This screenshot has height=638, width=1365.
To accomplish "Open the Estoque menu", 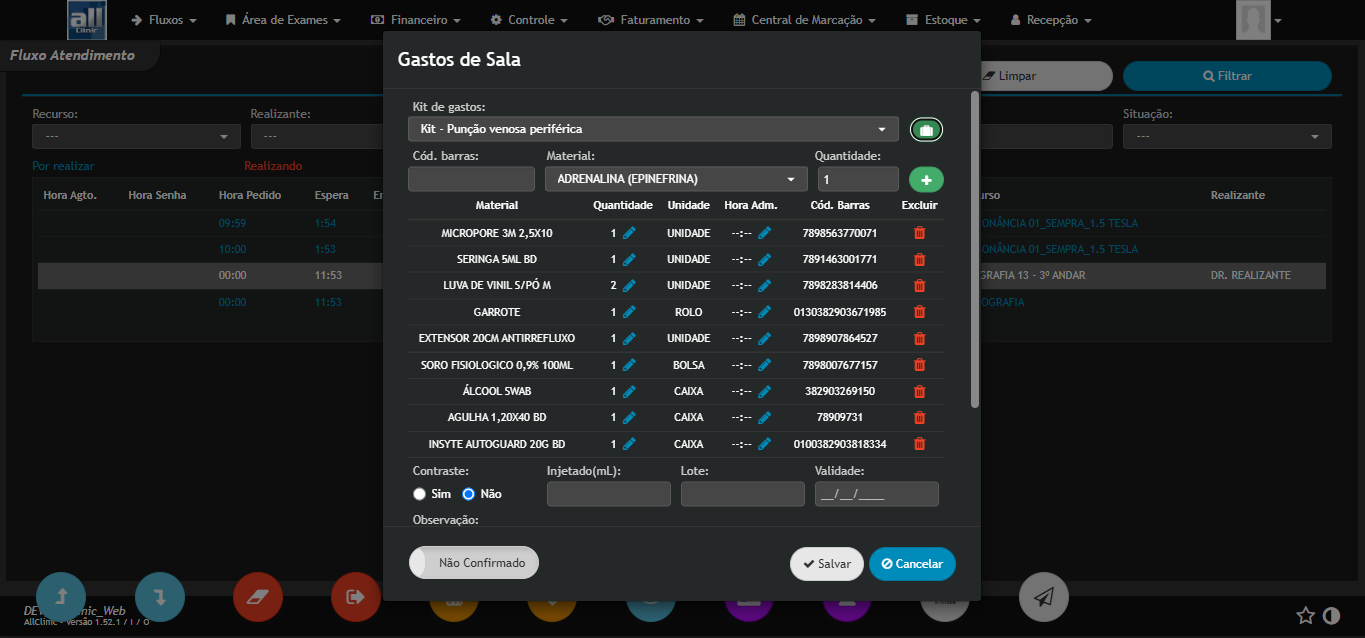I will click(941, 18).
